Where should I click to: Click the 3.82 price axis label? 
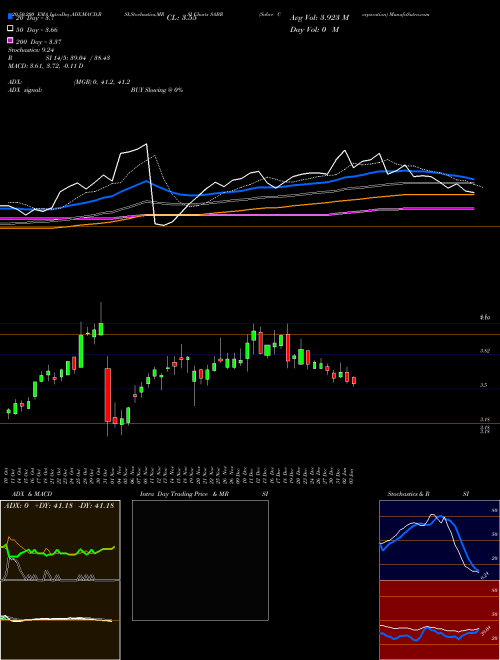485,351
